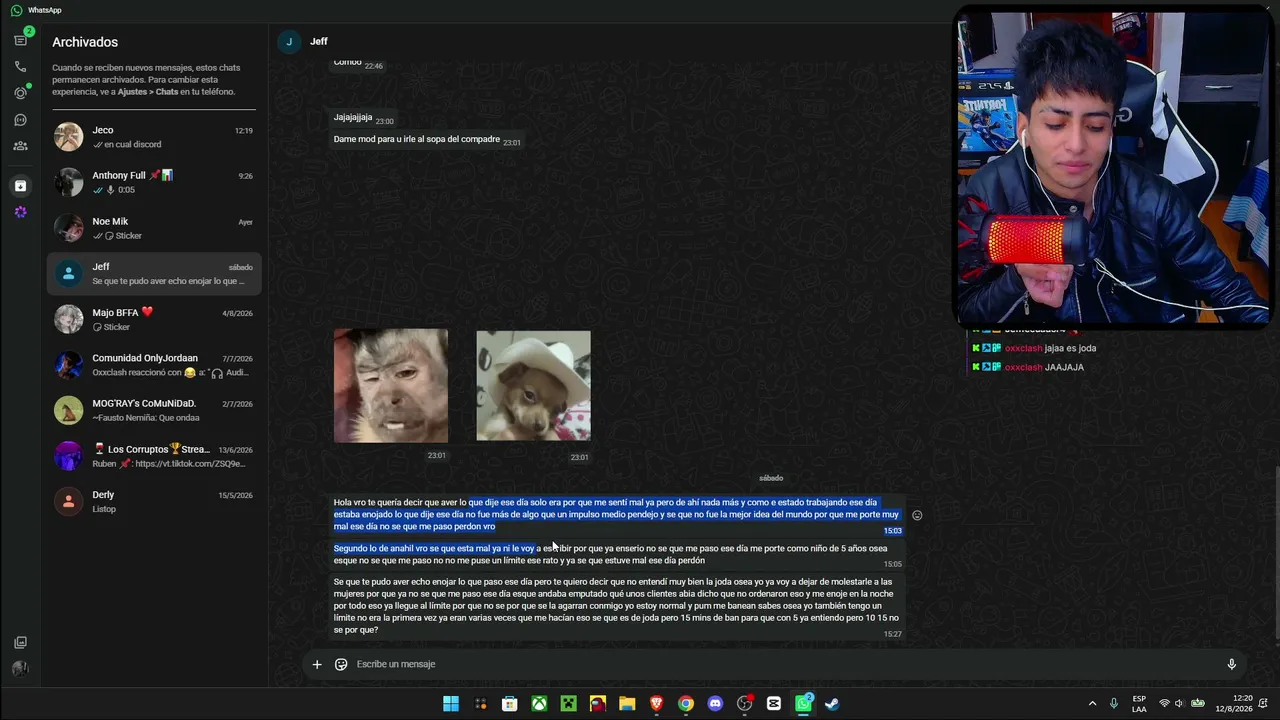Open the Calls phone icon
Viewport: 1280px width, 720px height.
(20, 67)
